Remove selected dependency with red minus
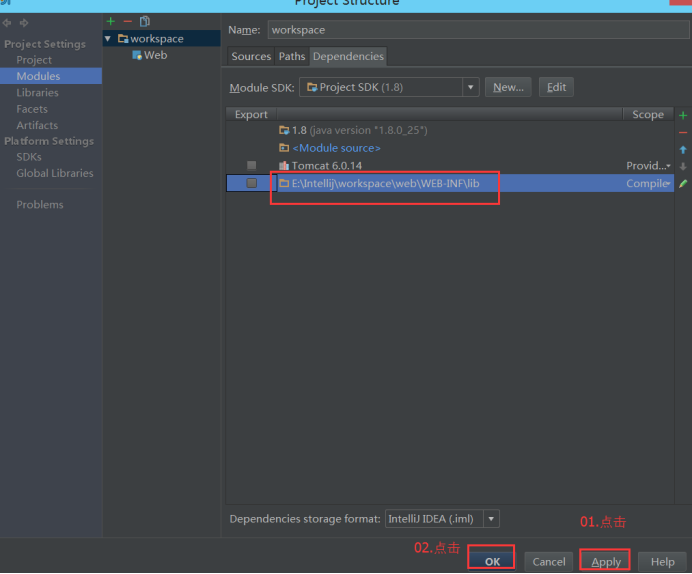692x574 pixels. click(x=683, y=132)
